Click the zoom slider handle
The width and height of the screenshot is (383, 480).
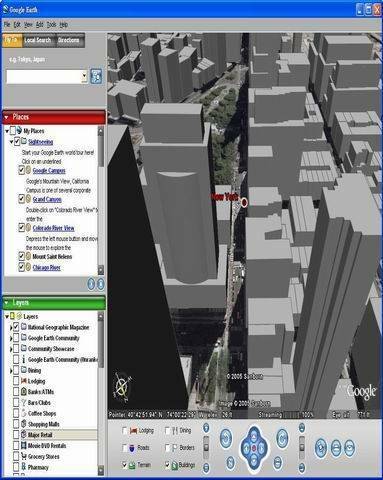point(207,448)
